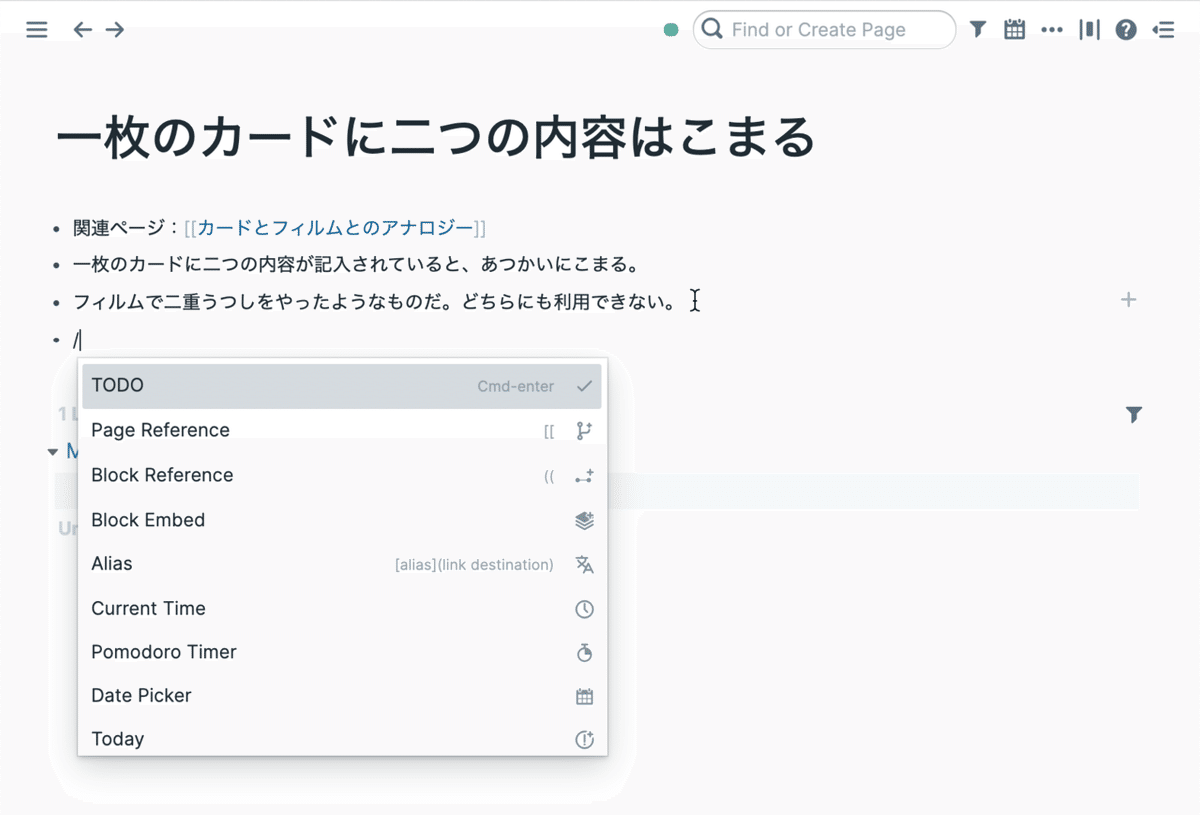
Task: Click the Block Reference nodes icon
Action: 585,476
